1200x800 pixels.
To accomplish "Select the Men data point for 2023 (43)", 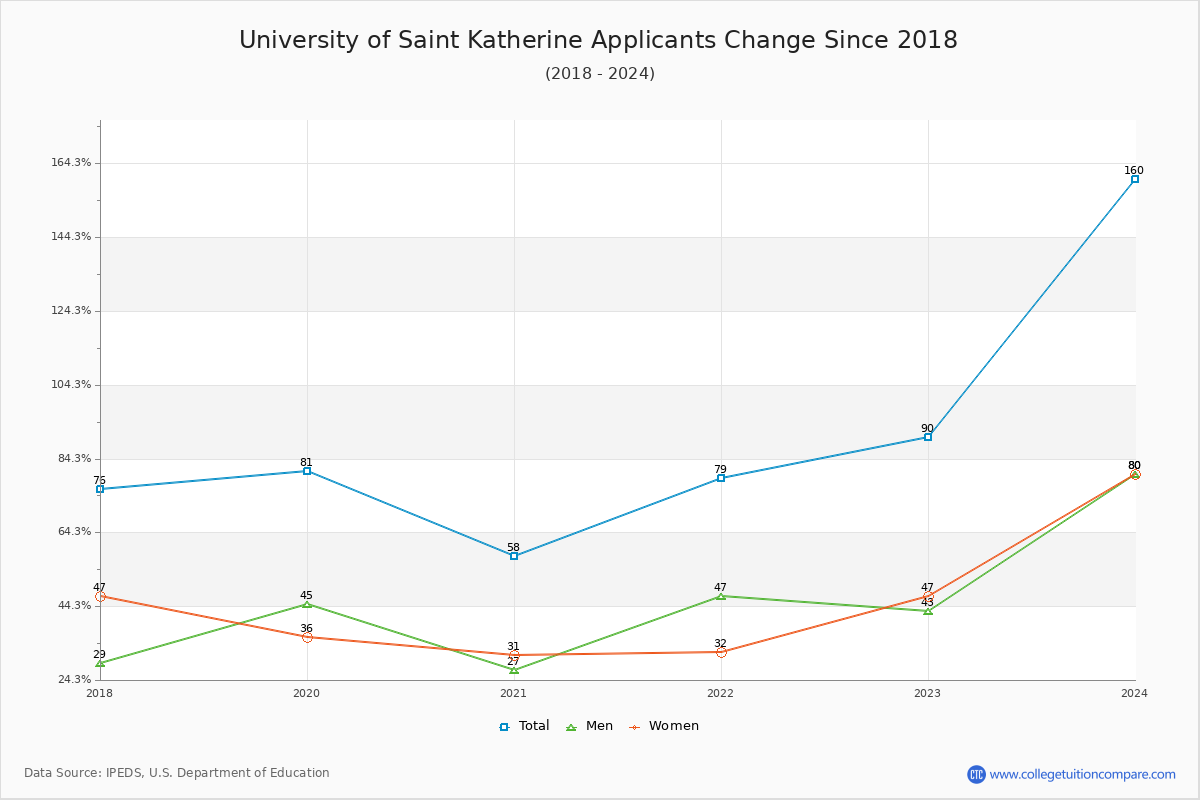I will pyautogui.click(x=928, y=611).
